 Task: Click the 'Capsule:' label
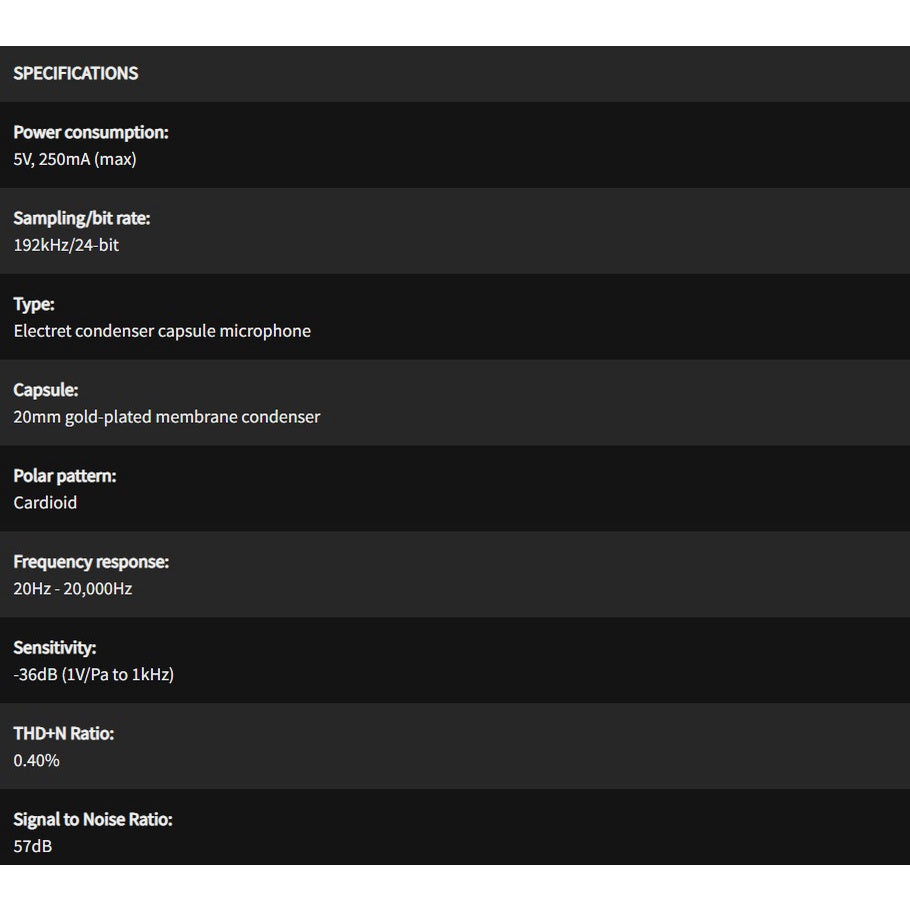[46, 390]
